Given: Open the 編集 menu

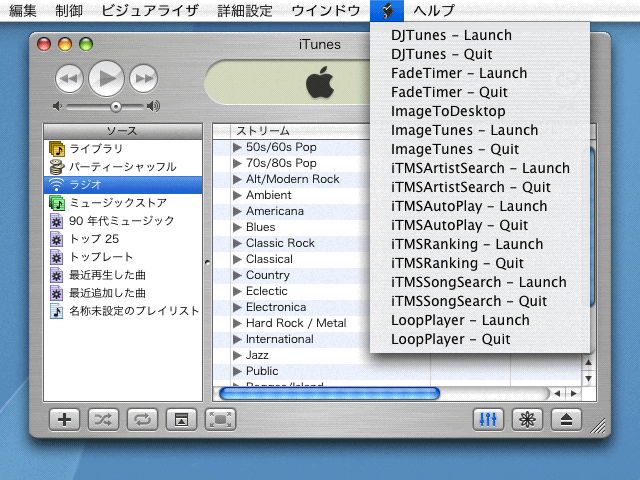Looking at the screenshot, I should click(x=23, y=11).
